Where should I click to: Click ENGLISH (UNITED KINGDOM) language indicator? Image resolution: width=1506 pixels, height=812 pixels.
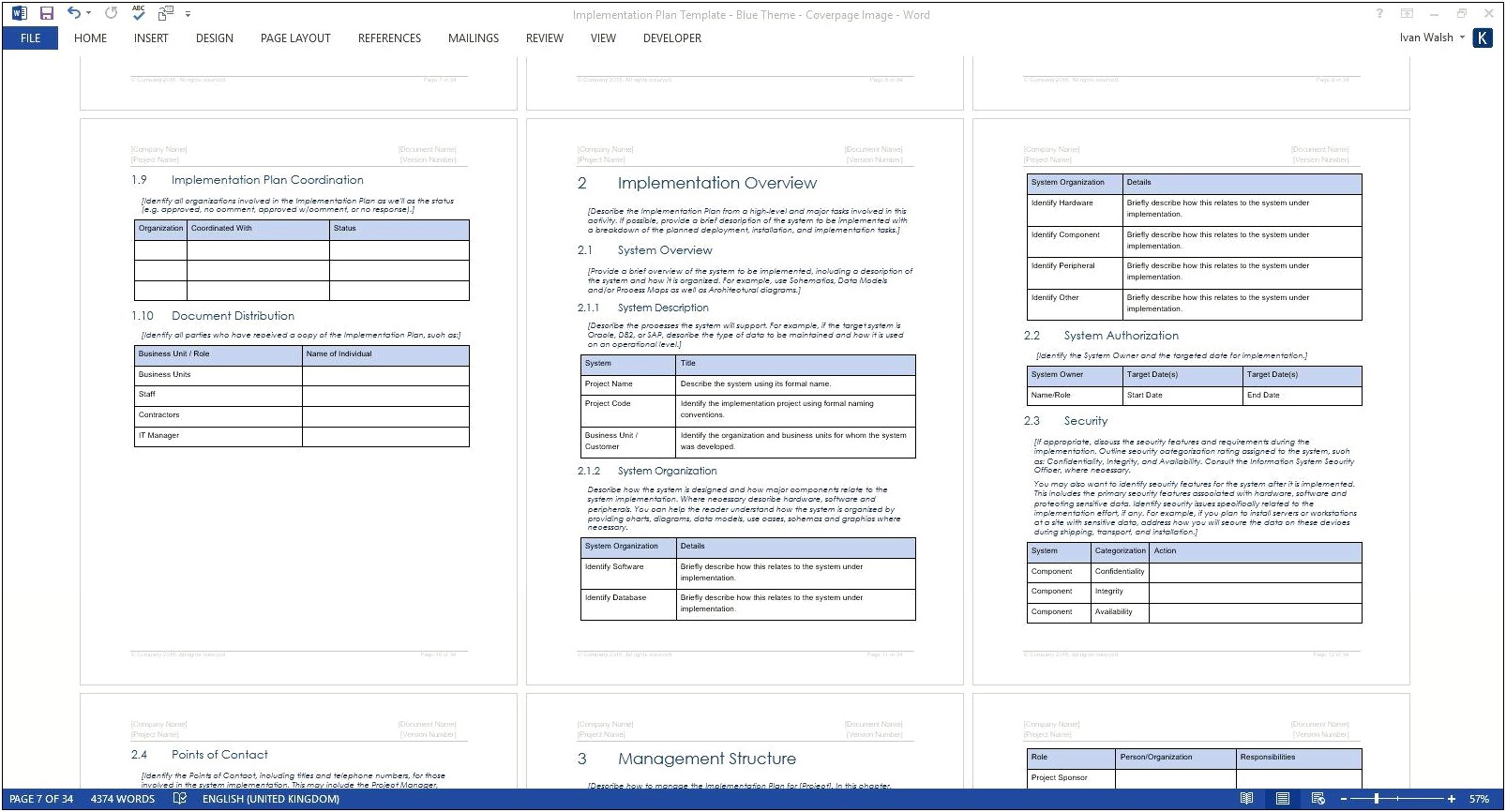pyautogui.click(x=271, y=800)
